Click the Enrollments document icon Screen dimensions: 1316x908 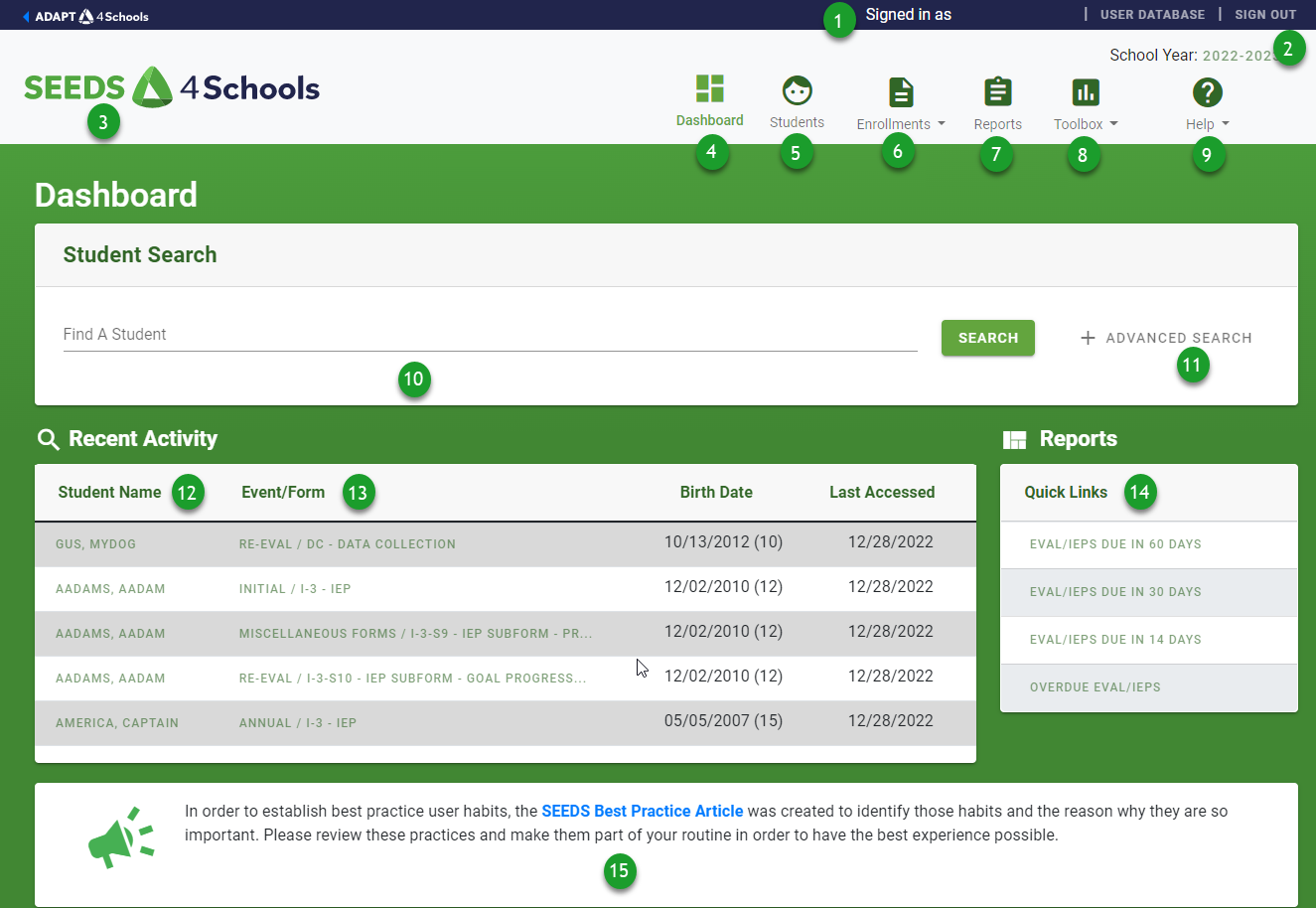coord(901,92)
